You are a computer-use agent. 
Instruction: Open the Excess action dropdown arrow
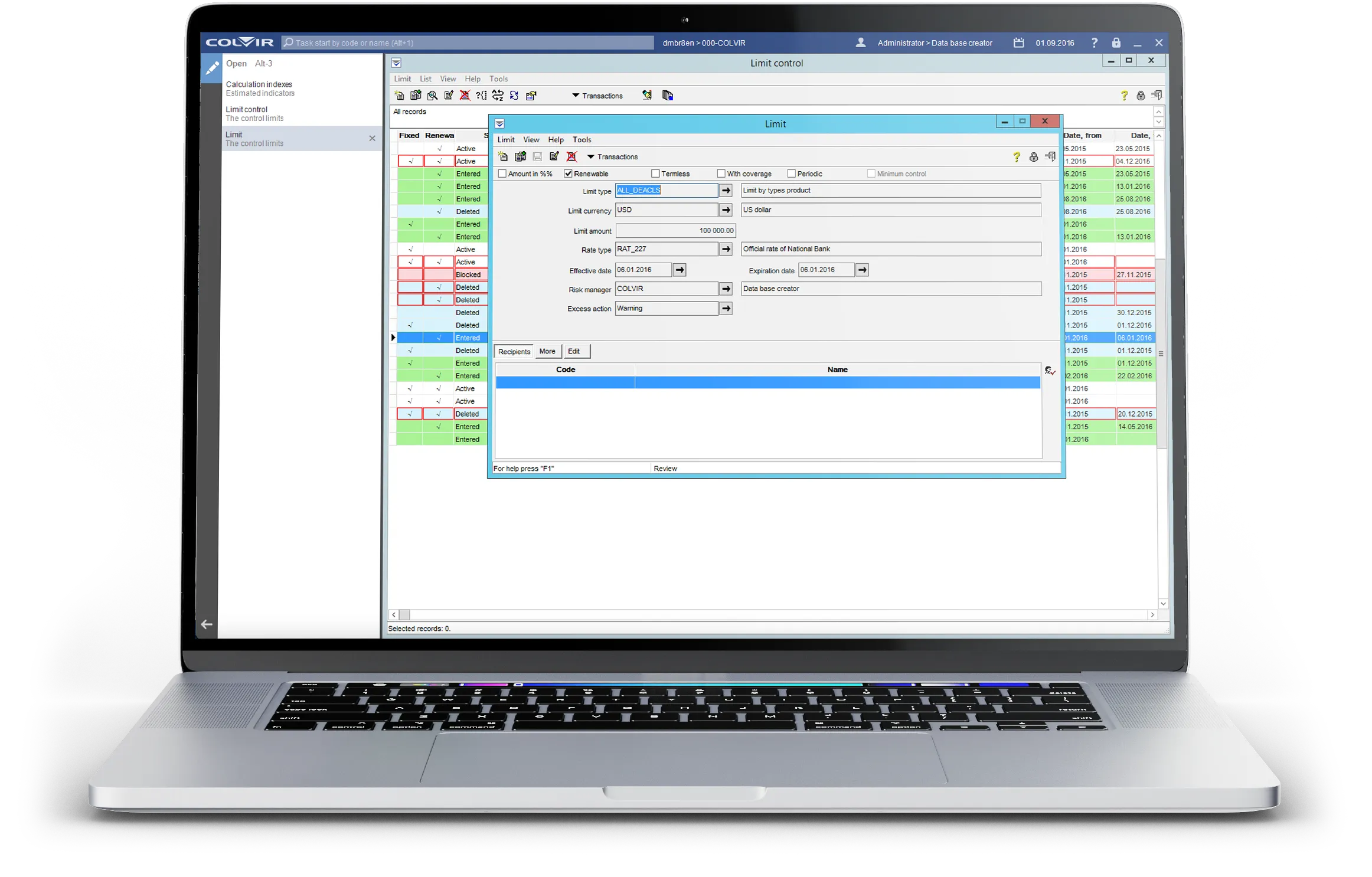726,308
